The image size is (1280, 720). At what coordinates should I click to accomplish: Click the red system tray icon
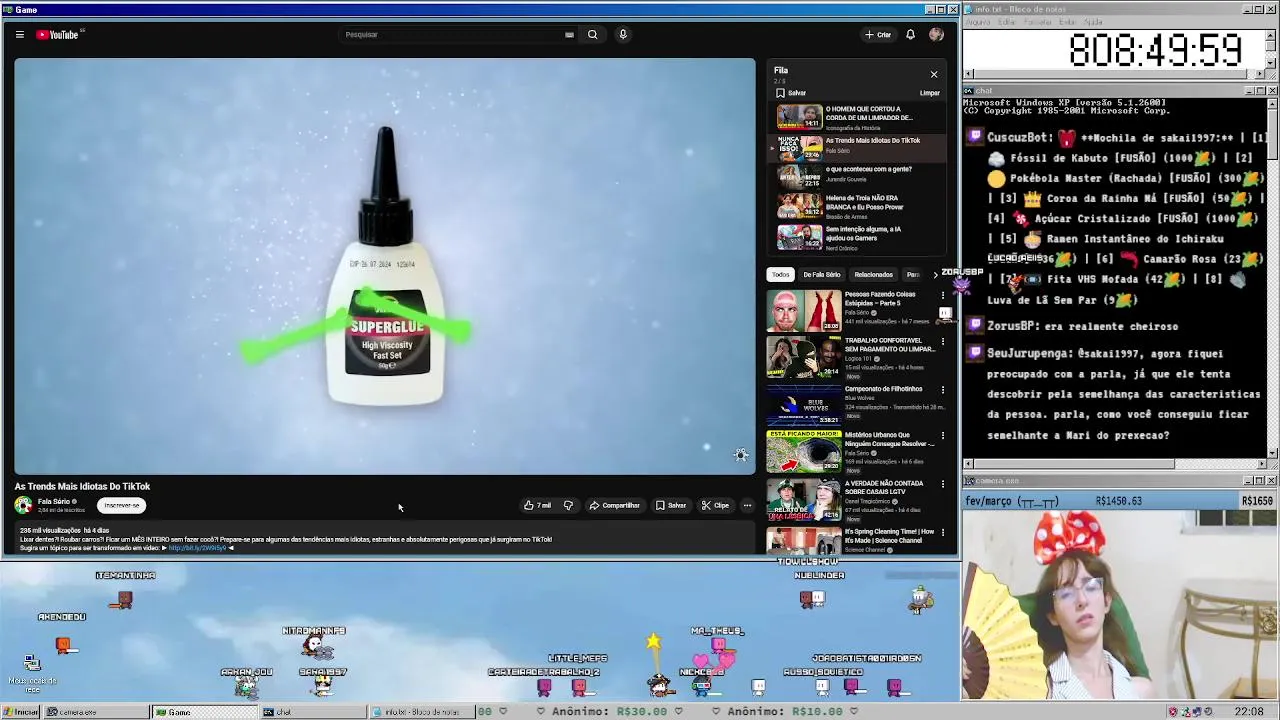coord(1173,712)
